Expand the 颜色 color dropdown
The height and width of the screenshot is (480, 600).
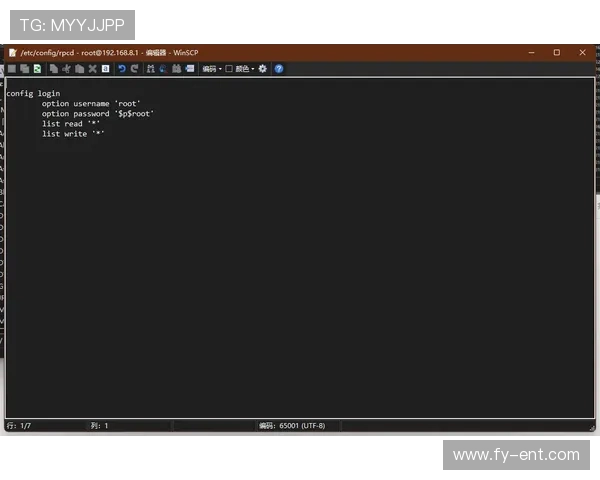click(245, 69)
